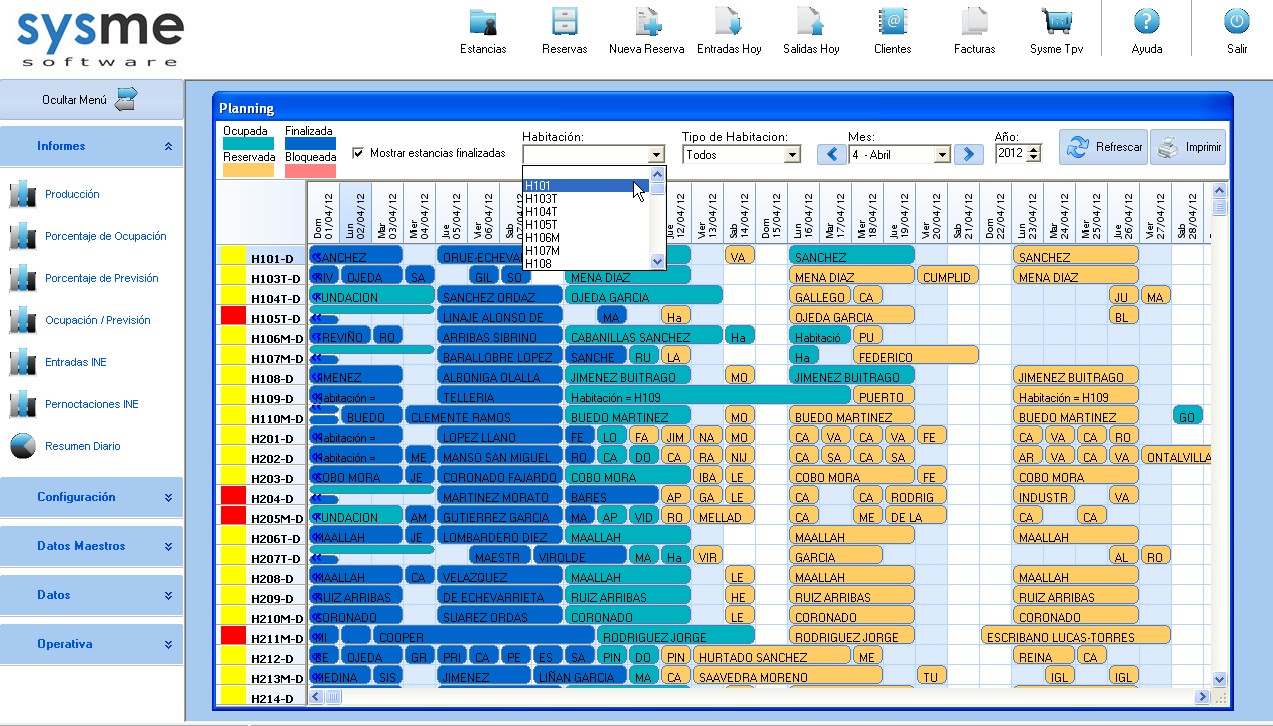This screenshot has height=726, width=1273.
Task: Collapse the Informes section
Action: [x=92, y=146]
